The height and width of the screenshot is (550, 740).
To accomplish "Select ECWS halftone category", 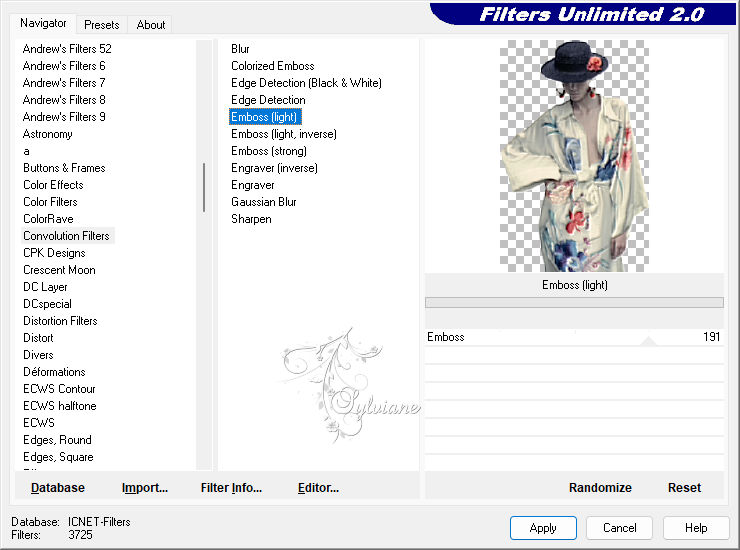I will (x=60, y=406).
